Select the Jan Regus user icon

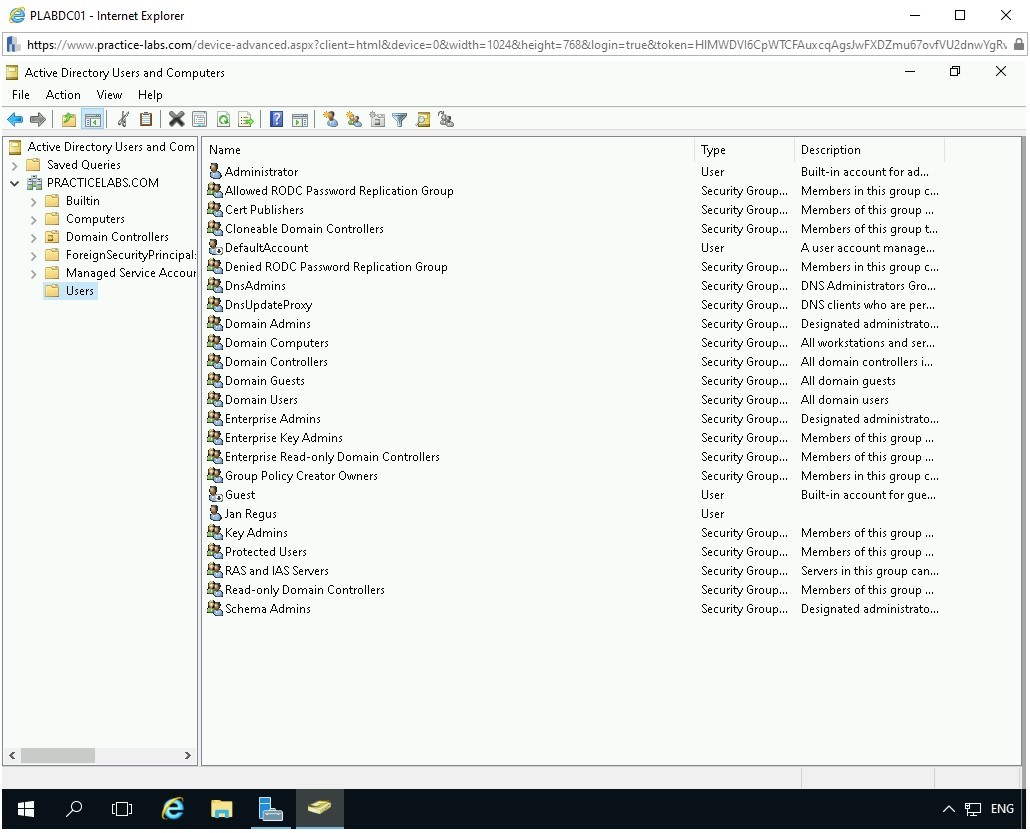pos(215,514)
